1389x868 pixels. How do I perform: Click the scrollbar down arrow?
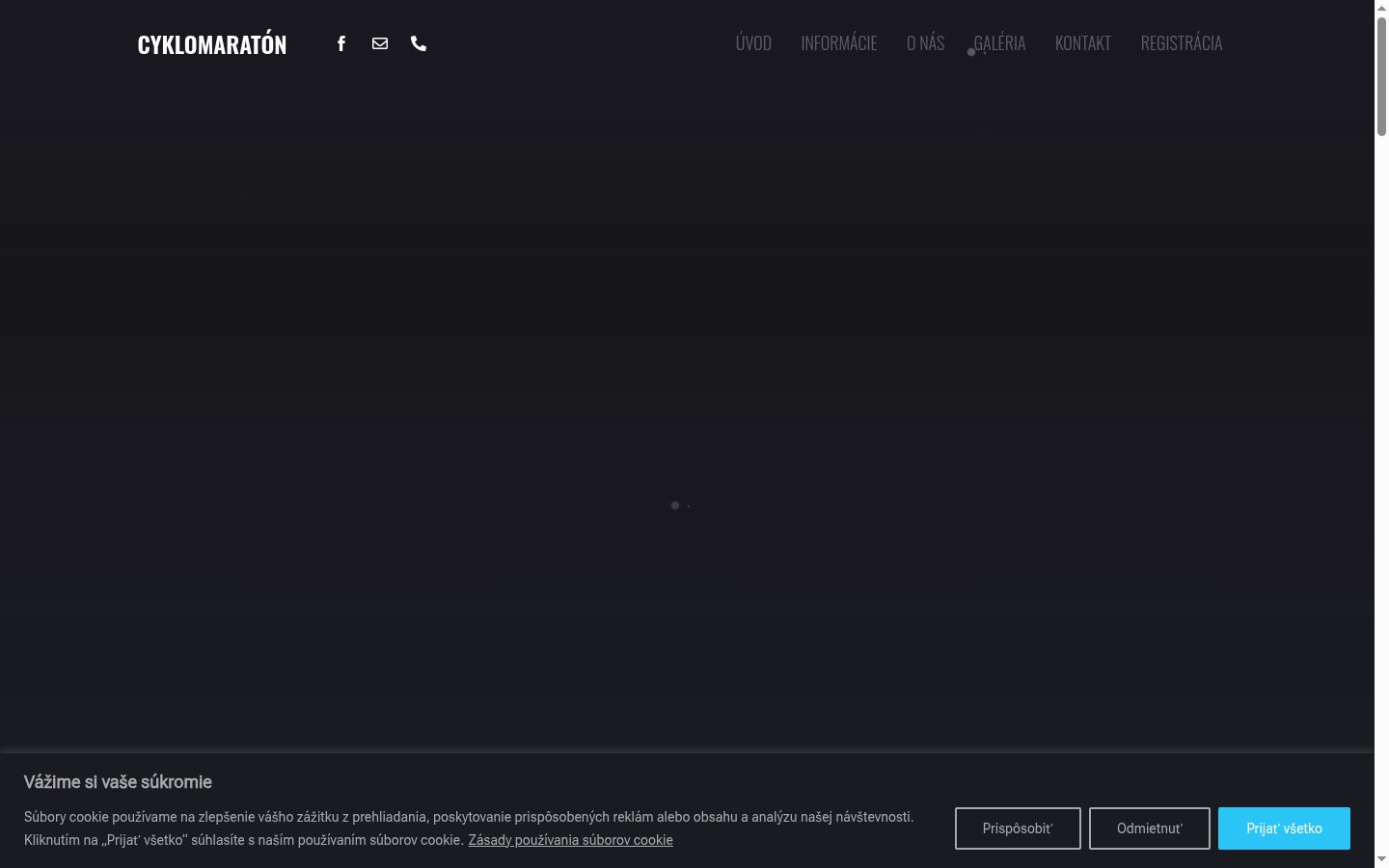[x=1381, y=859]
